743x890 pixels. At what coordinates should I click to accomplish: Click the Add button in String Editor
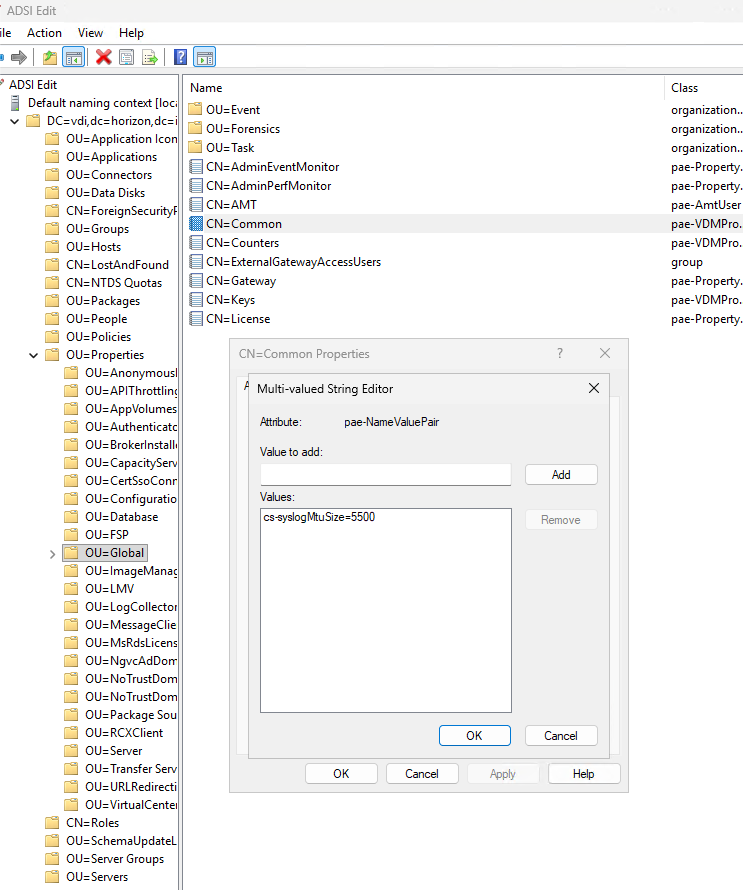pyautogui.click(x=561, y=475)
